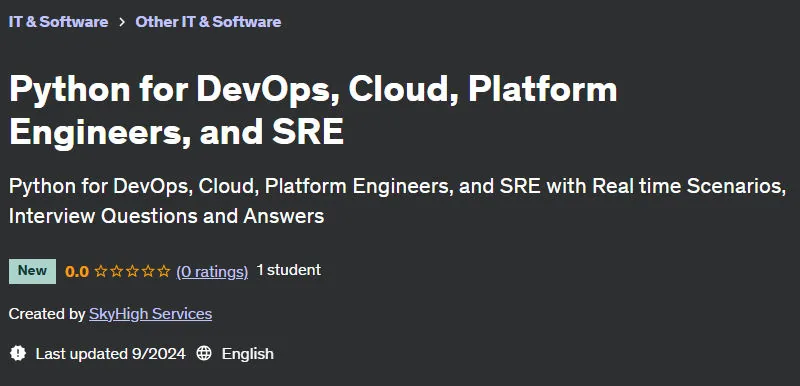The width and height of the screenshot is (800, 386).
Task: Click the globe language icon
Action: tap(204, 353)
